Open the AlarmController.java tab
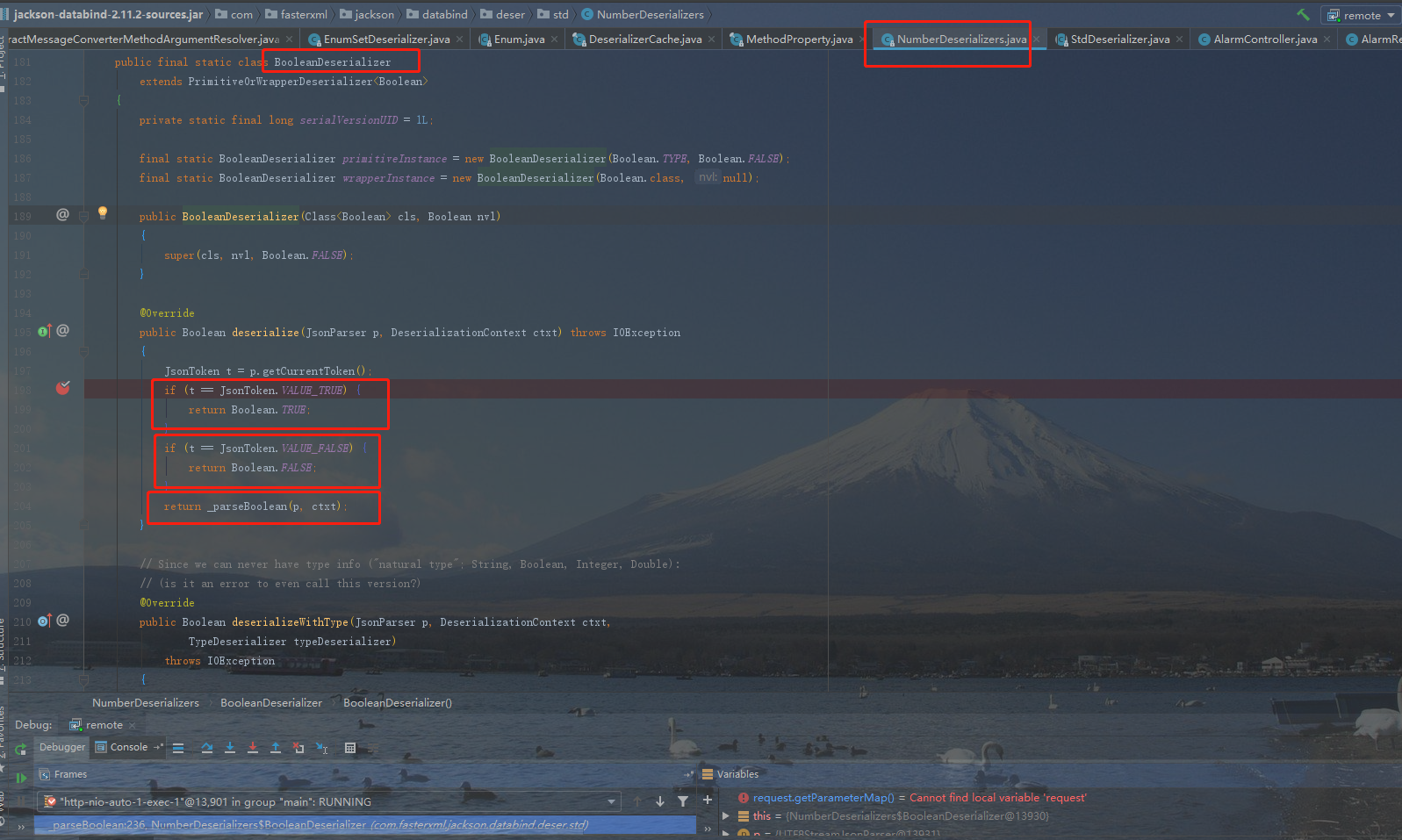Screen dimensions: 1402x840 tap(1265, 39)
